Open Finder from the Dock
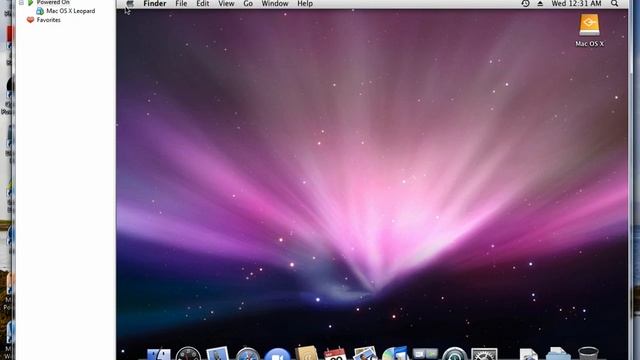The image size is (640, 360). (x=159, y=354)
